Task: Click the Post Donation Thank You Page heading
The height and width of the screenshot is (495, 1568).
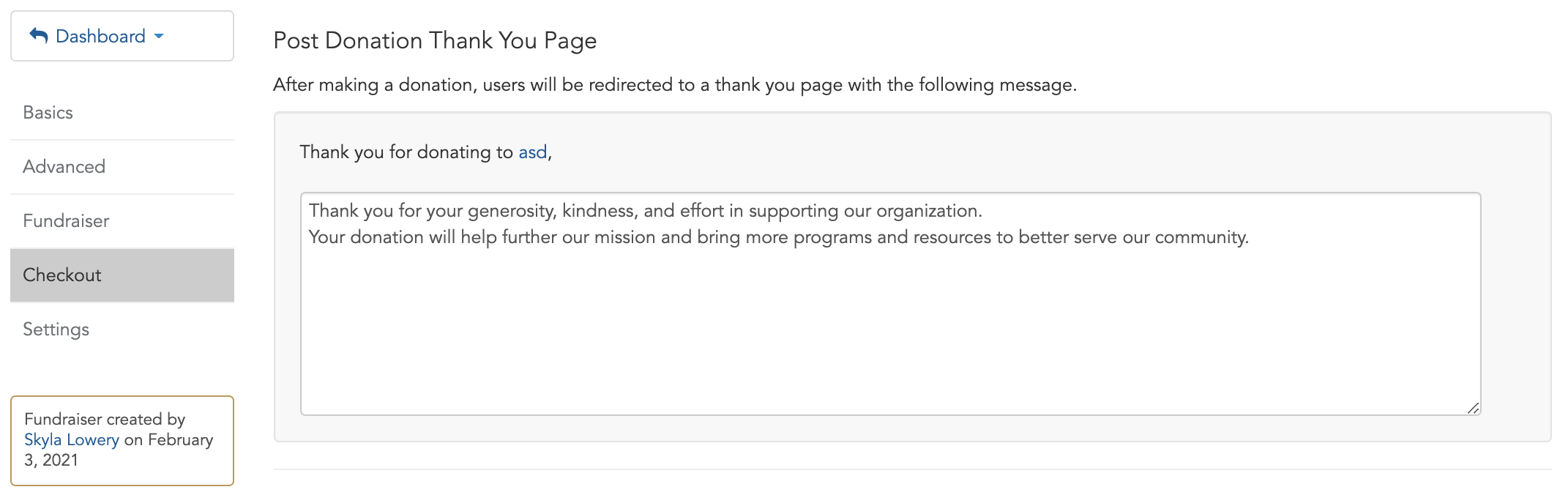Action: 435,40
